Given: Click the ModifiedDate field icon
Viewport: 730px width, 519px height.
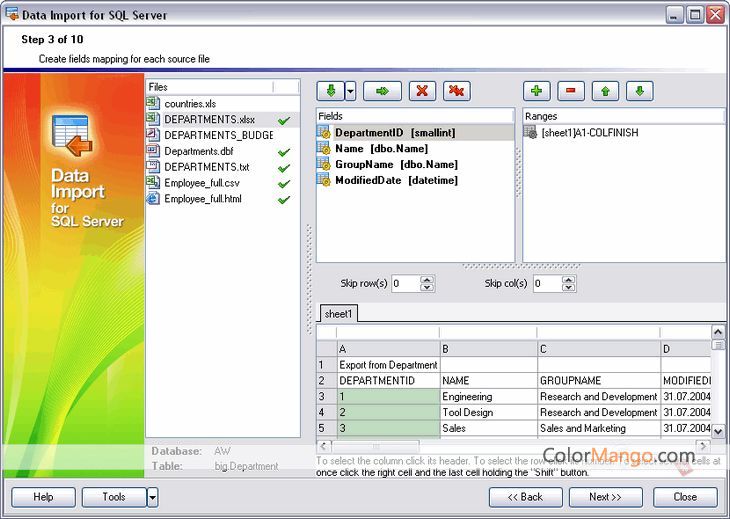Looking at the screenshot, I should tap(324, 180).
